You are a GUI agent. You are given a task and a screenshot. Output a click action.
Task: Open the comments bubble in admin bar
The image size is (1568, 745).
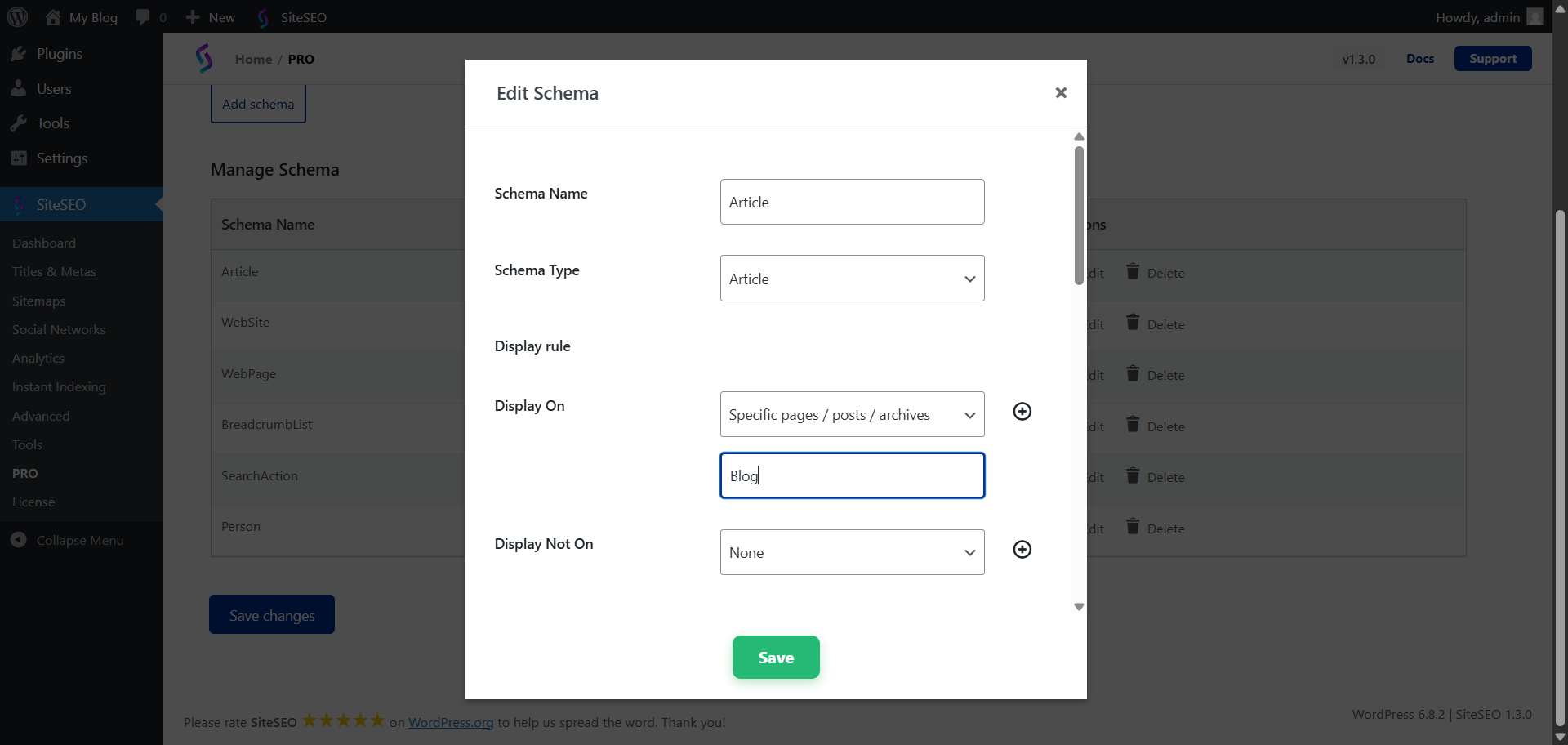144,17
